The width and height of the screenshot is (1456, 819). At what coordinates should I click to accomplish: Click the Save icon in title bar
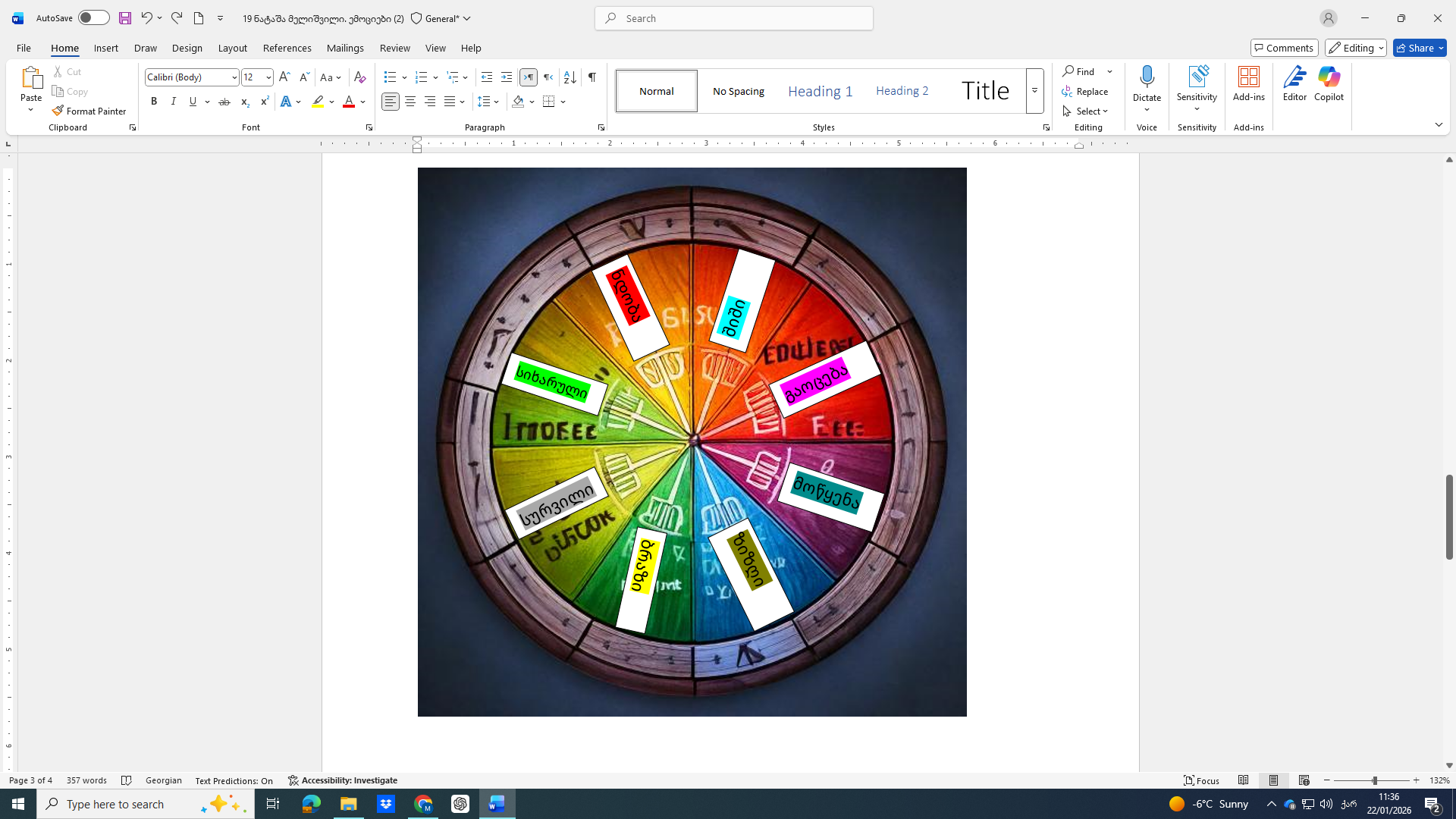pyautogui.click(x=125, y=18)
